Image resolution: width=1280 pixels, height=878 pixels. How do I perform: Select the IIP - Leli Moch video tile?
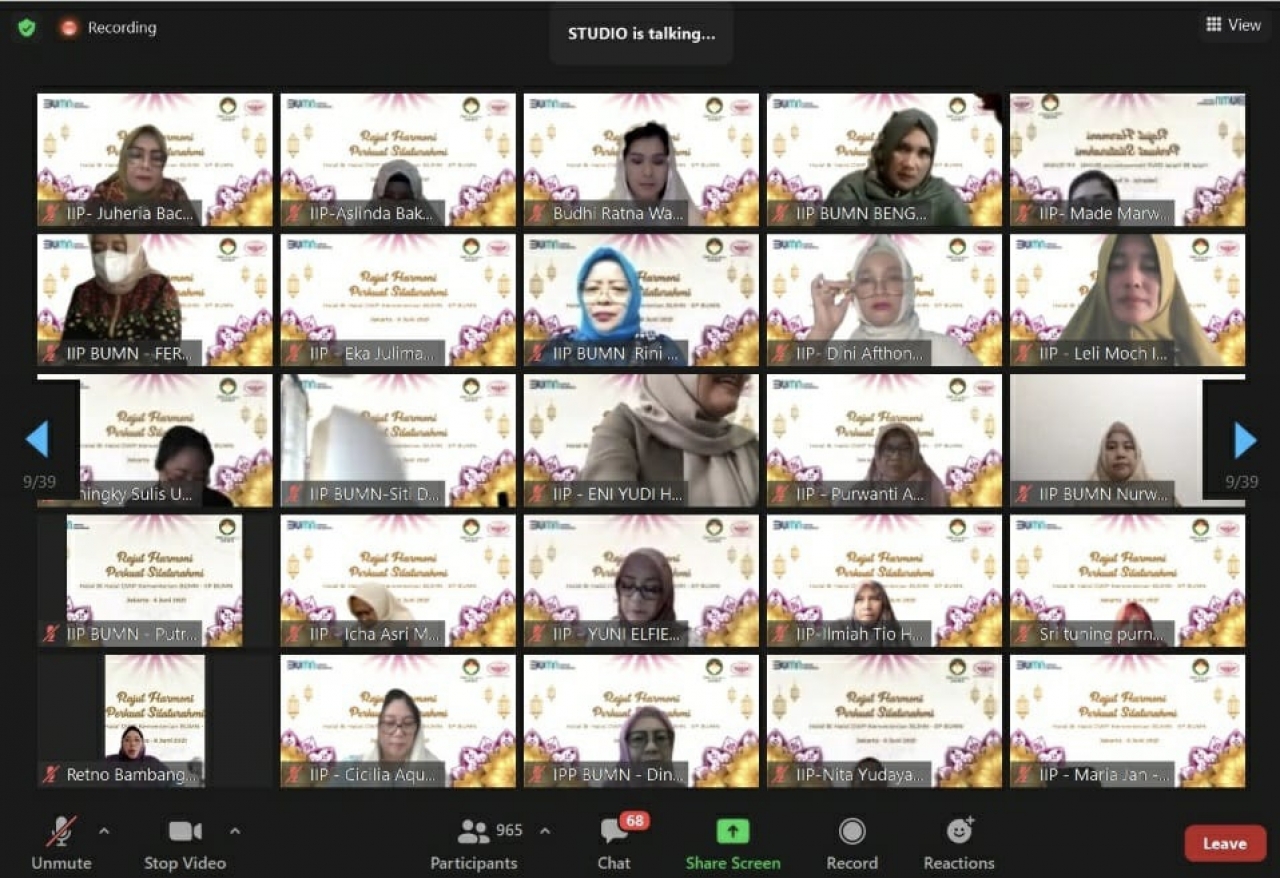click(1127, 300)
